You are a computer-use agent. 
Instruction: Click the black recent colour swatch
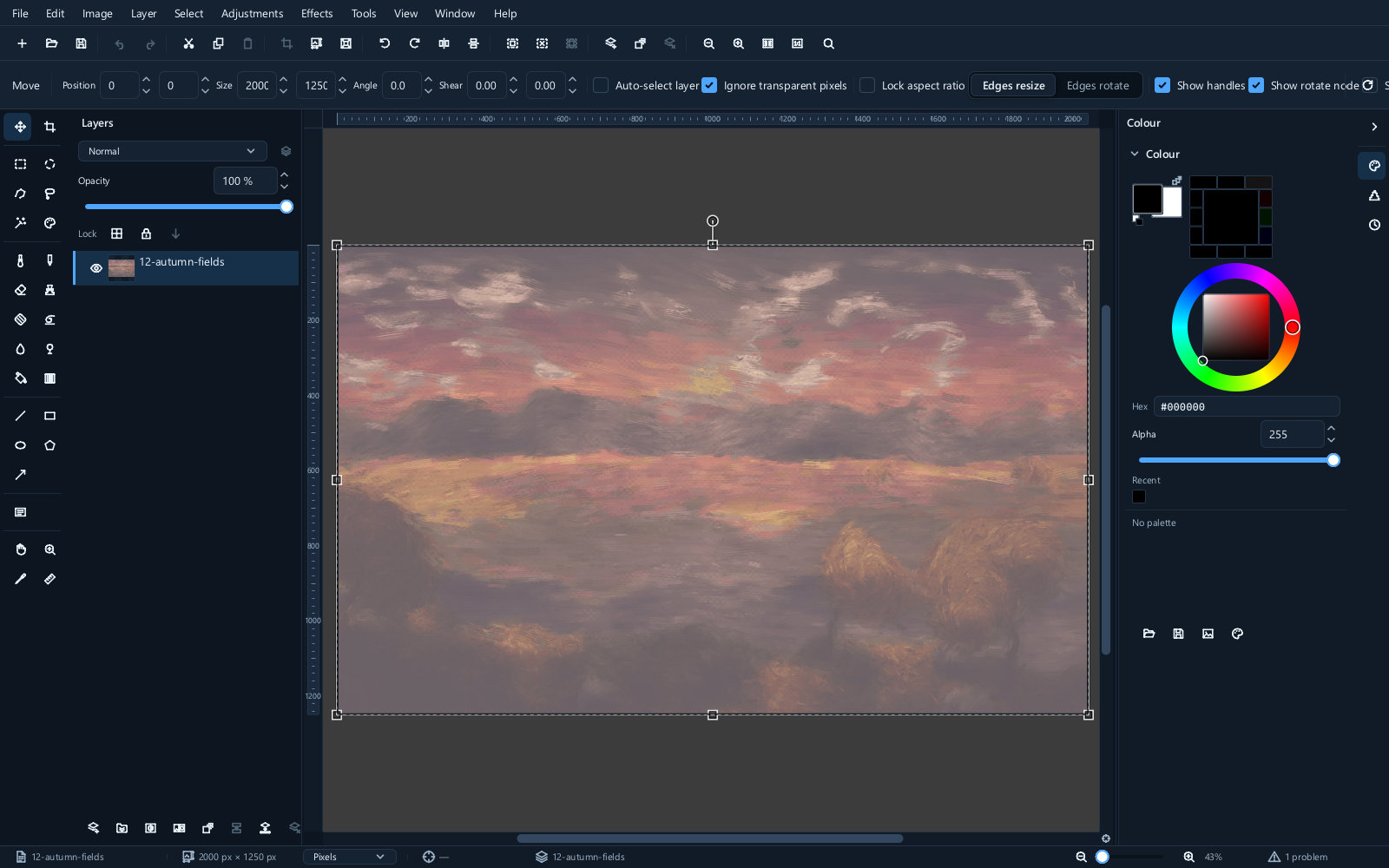(x=1139, y=496)
